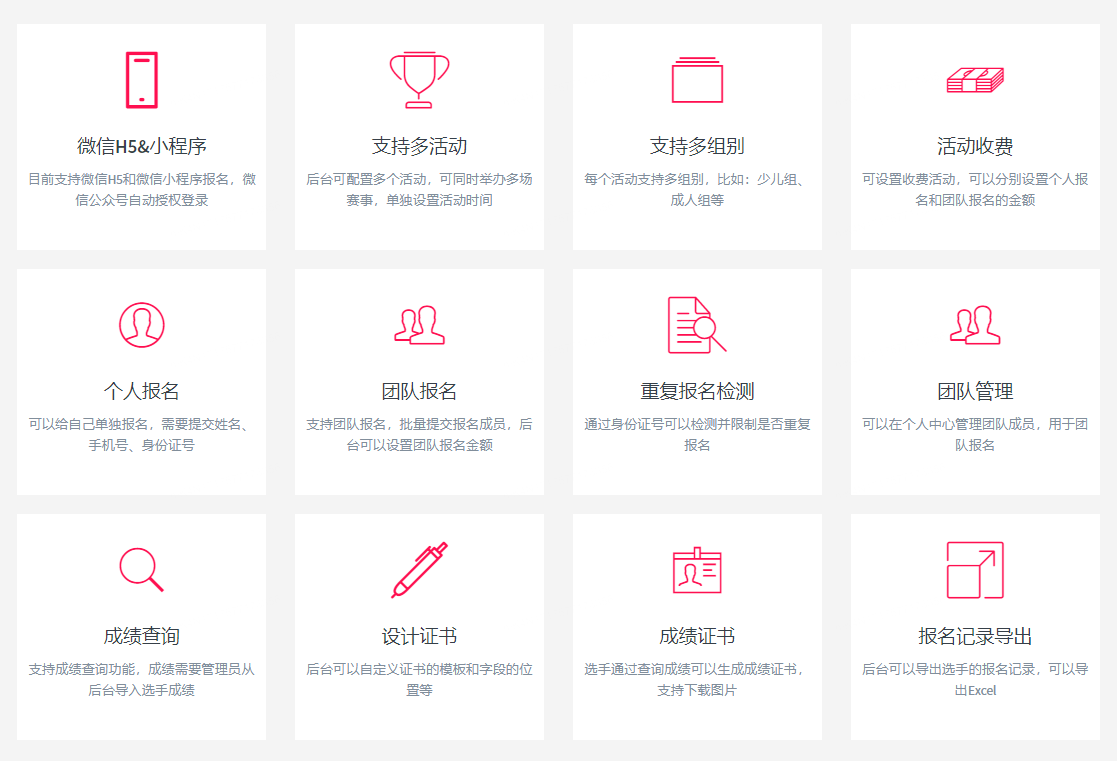Click the 报名记录导出 title
Viewport: 1117px width, 761px height.
pyautogui.click(x=975, y=636)
